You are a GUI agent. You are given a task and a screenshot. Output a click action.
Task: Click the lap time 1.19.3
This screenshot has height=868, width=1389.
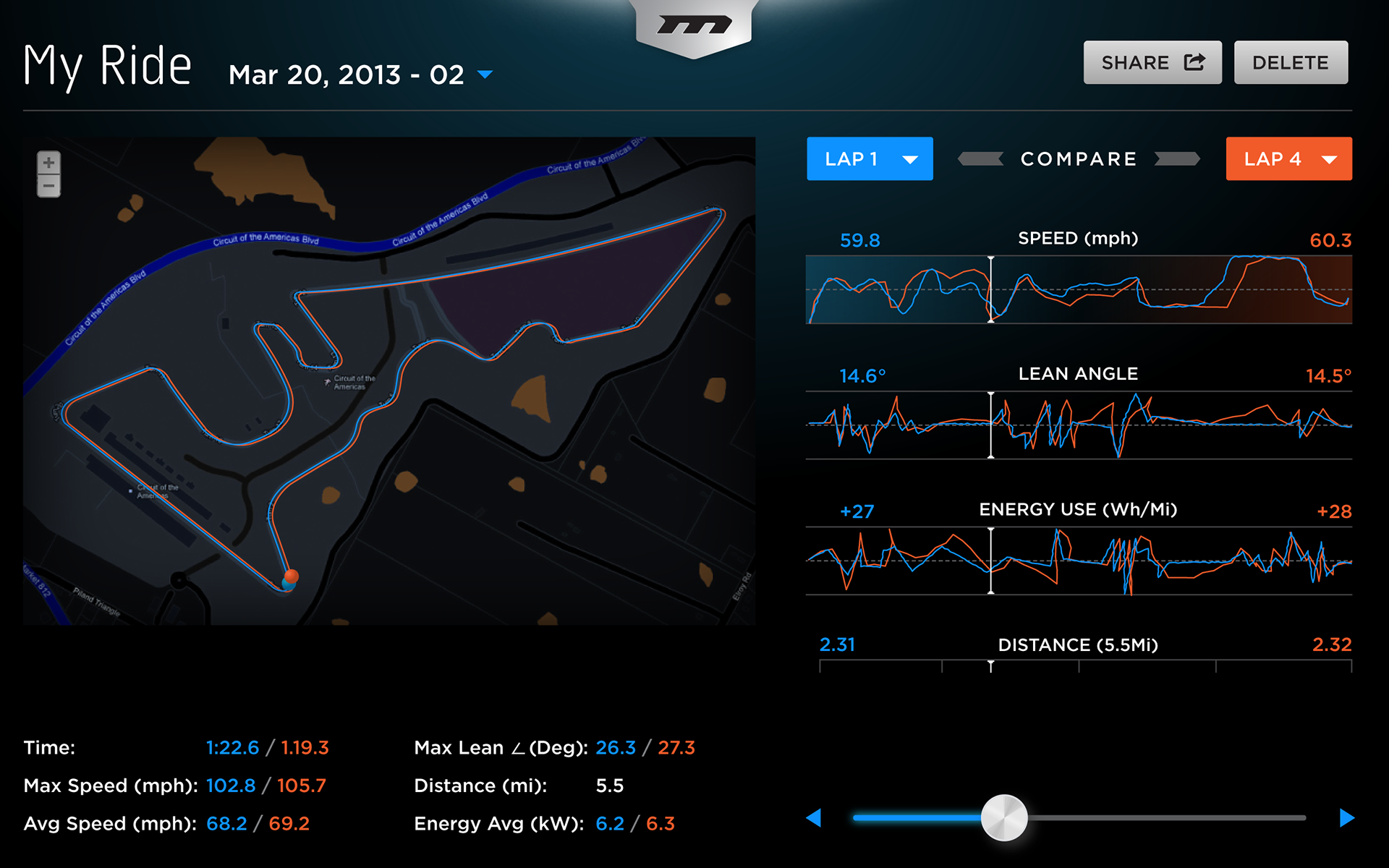coord(305,748)
